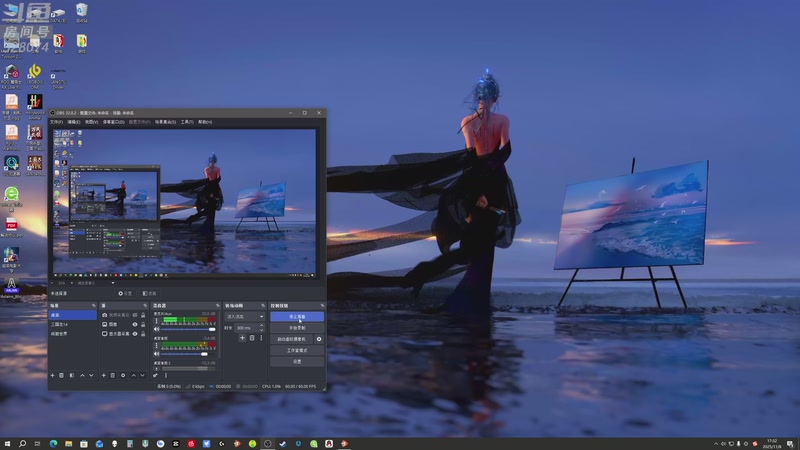Open desktop audio three-dot options menu
The image size is (800, 450).
click(x=156, y=345)
